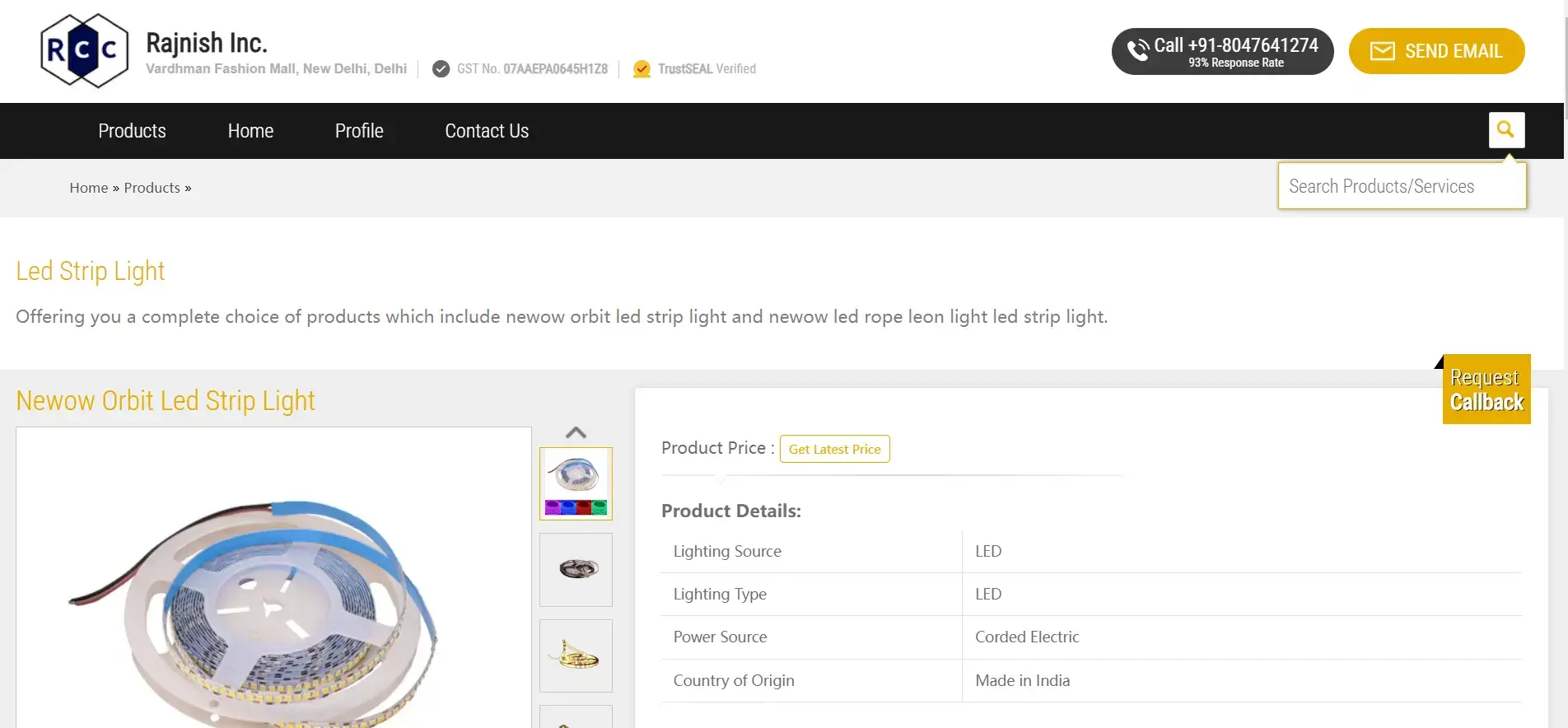Open the Products menu
This screenshot has height=728, width=1568.
(x=132, y=131)
